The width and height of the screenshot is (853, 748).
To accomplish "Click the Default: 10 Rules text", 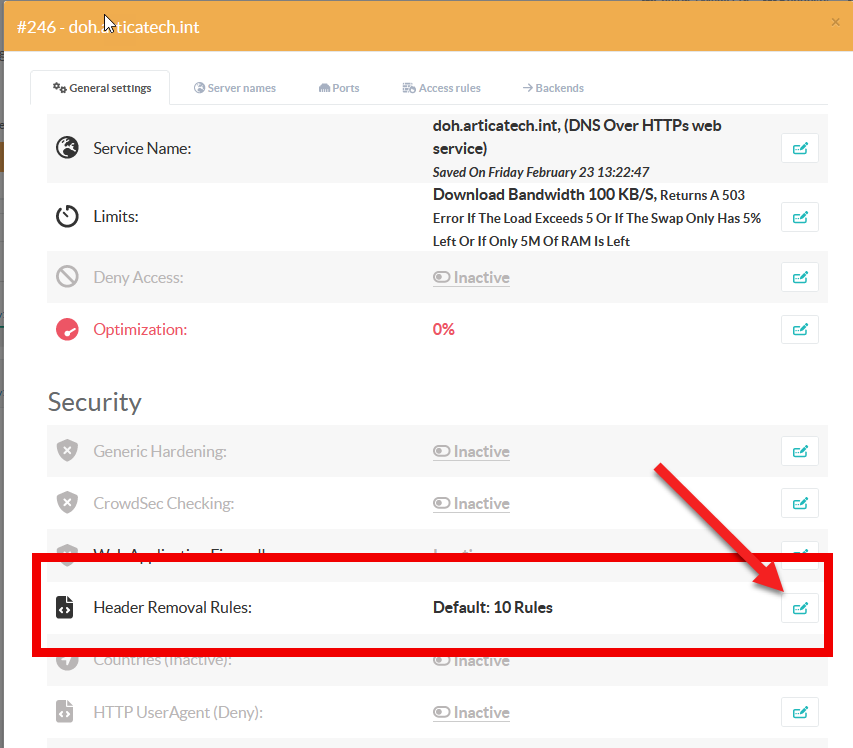I will pyautogui.click(x=492, y=607).
